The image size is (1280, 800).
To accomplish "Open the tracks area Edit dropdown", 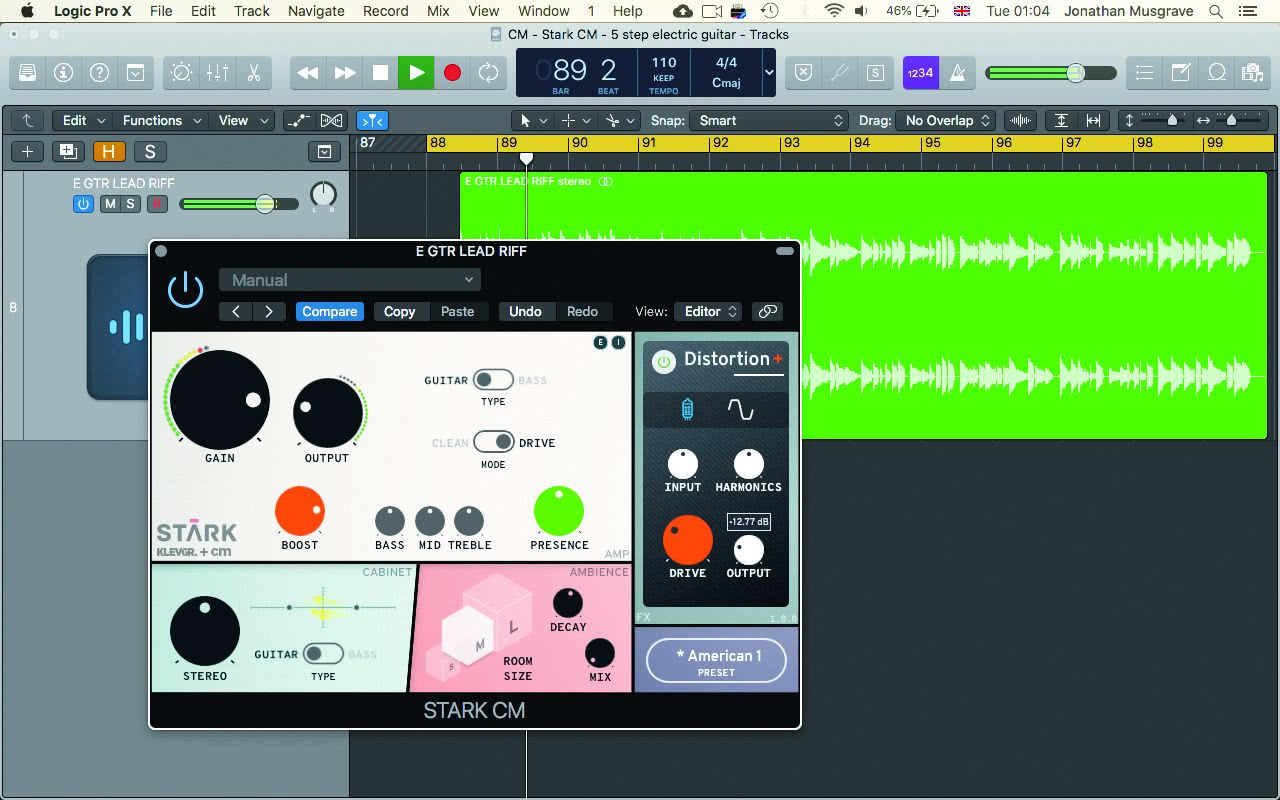I will point(82,120).
